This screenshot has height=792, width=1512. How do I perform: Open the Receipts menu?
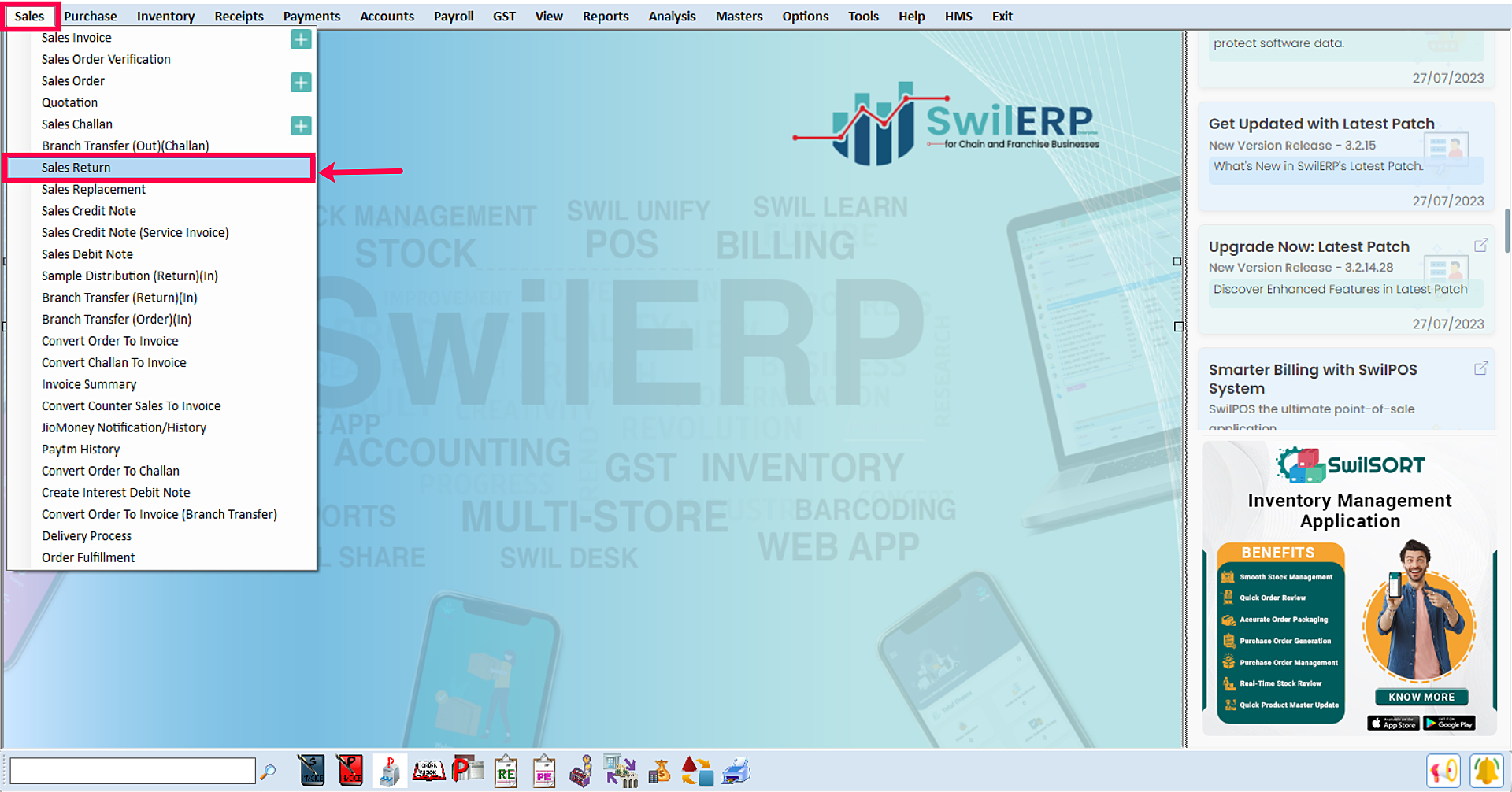[239, 16]
